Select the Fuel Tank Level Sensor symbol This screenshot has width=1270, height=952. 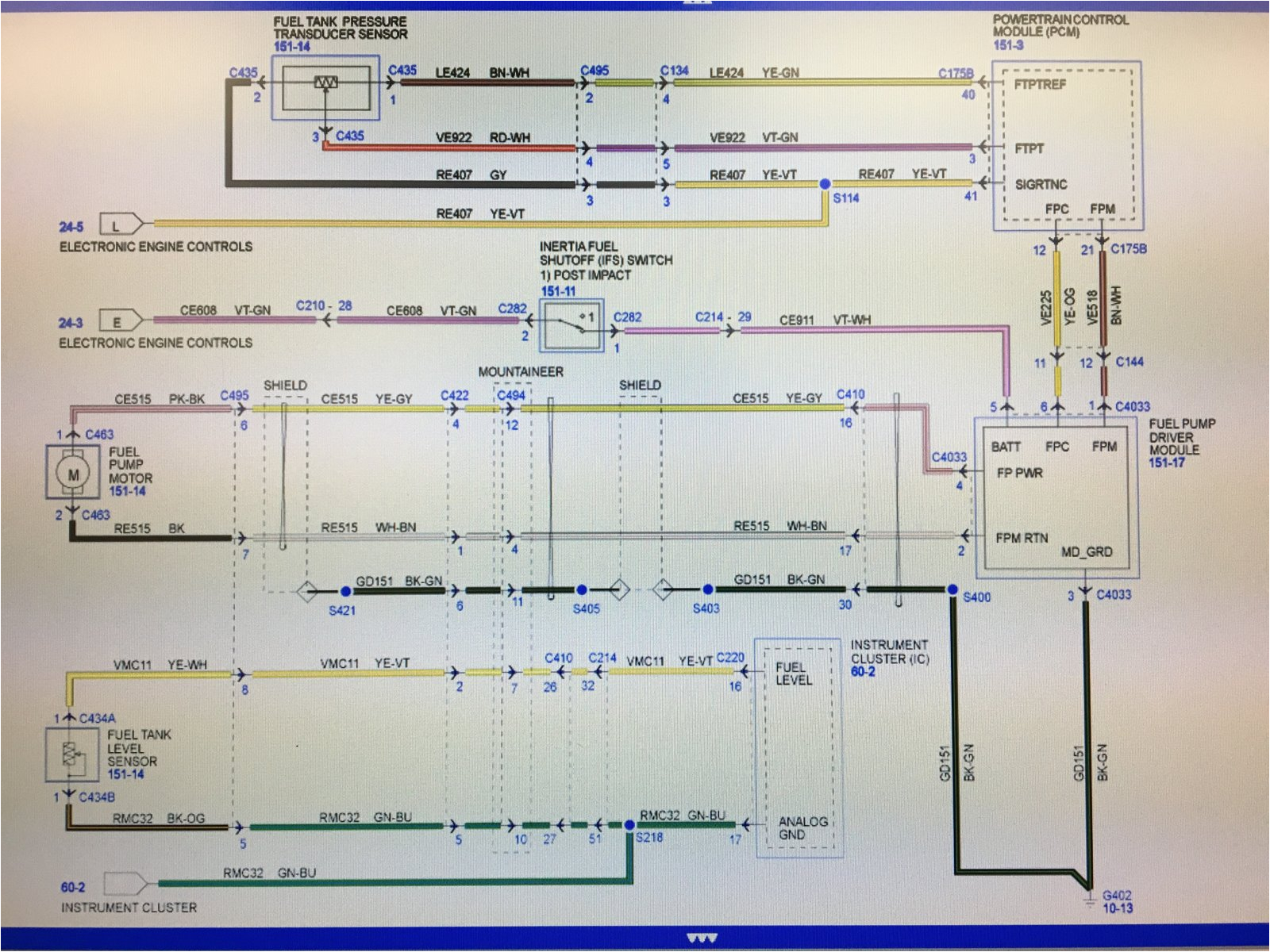tap(71, 755)
